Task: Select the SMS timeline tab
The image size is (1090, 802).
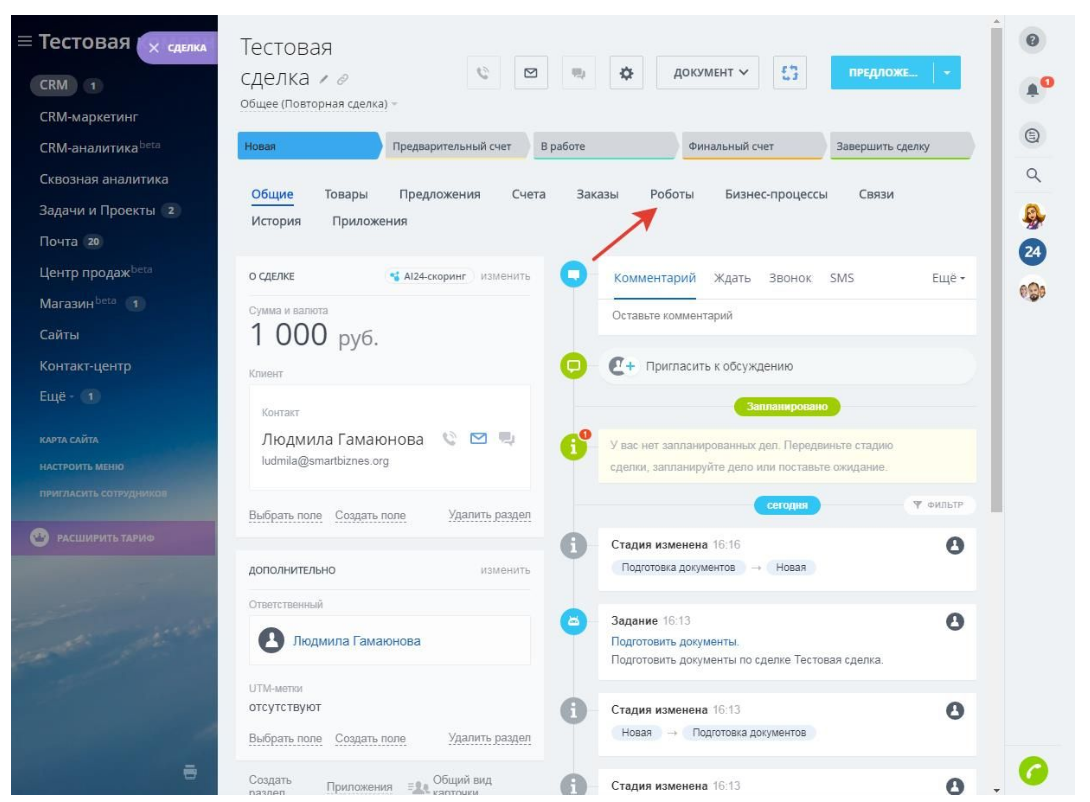Action: tap(842, 278)
